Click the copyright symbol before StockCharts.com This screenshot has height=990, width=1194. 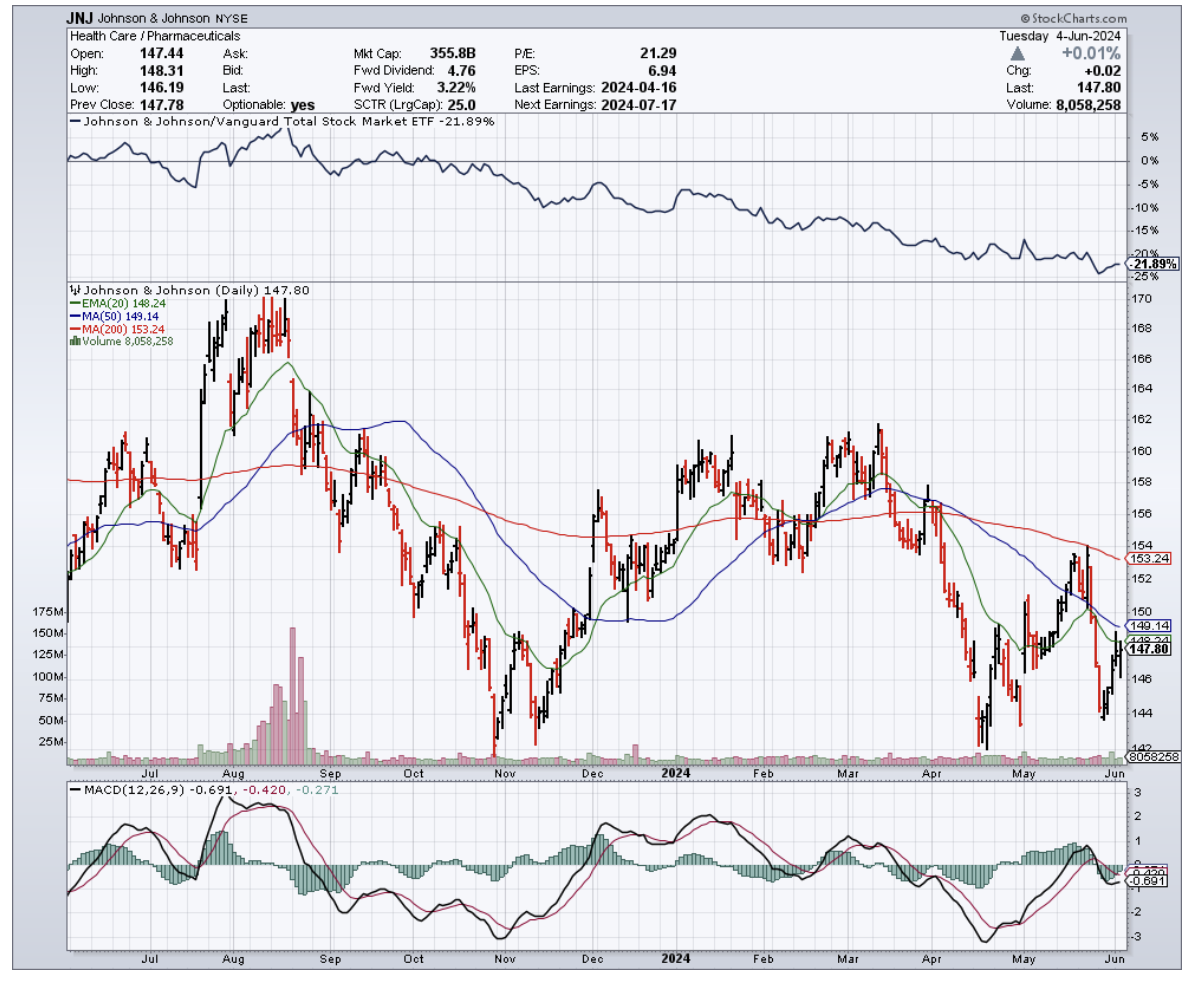click(x=1026, y=19)
